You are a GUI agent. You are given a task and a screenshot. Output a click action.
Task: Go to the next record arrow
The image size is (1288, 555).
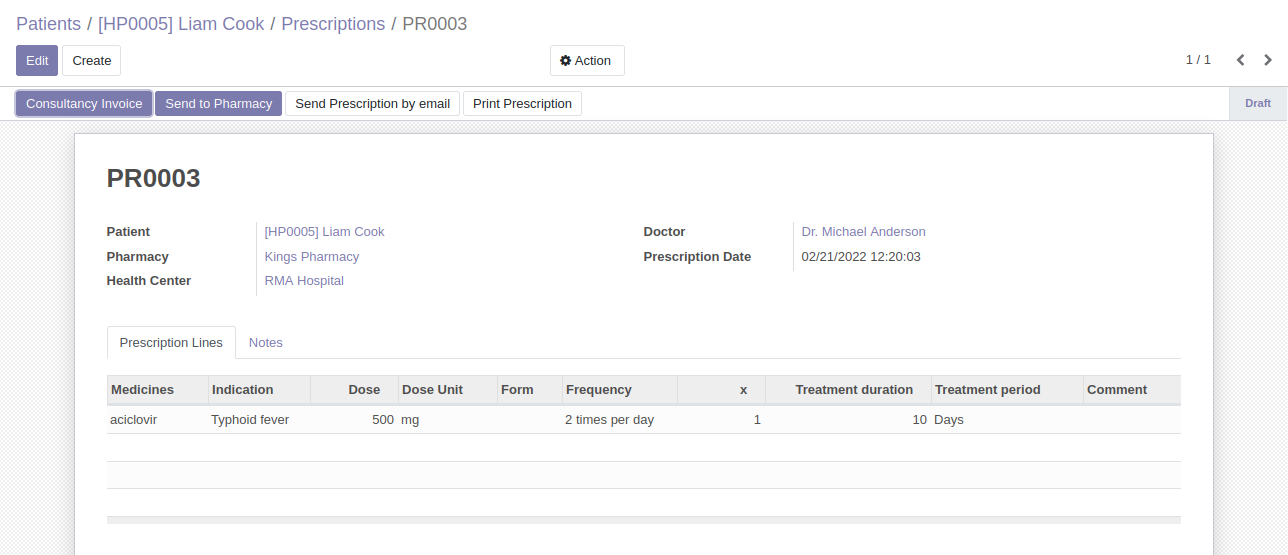coord(1268,60)
